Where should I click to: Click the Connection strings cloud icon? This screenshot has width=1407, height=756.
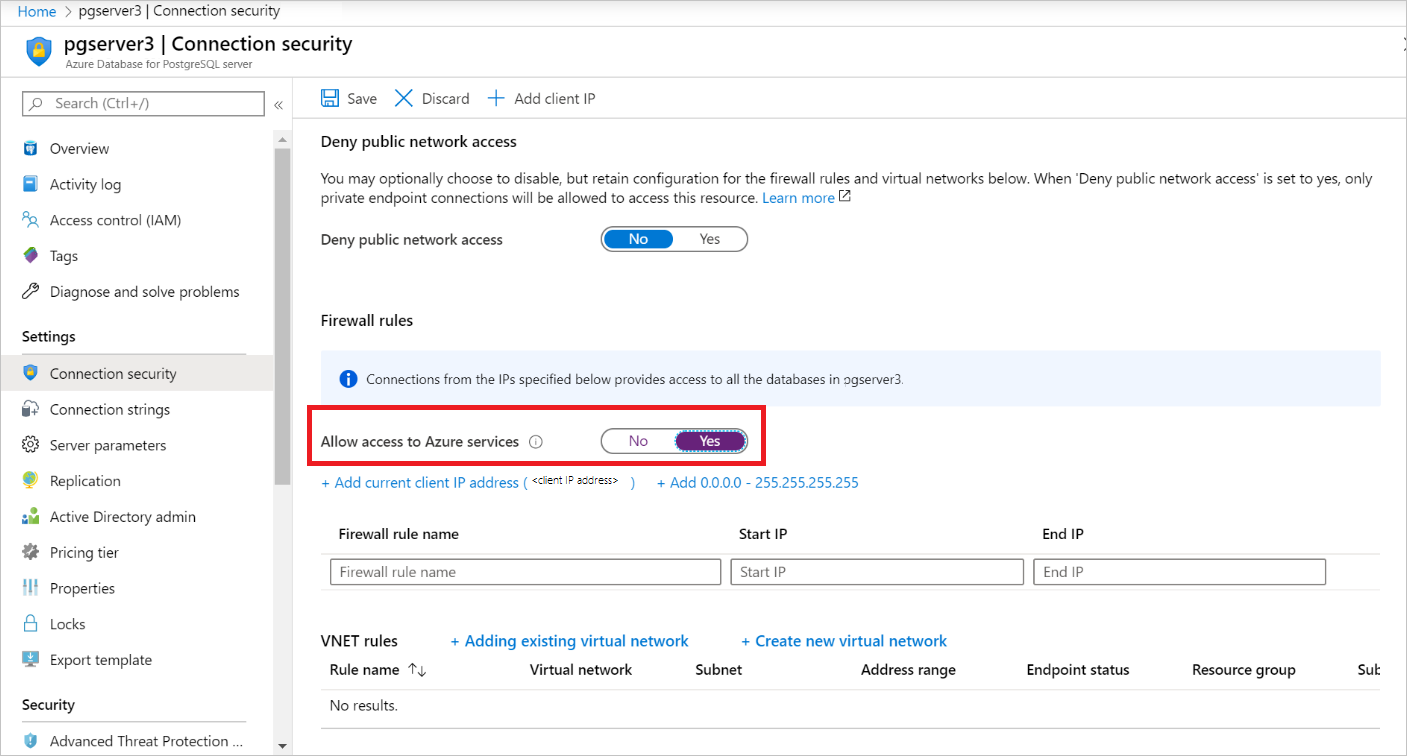point(30,409)
